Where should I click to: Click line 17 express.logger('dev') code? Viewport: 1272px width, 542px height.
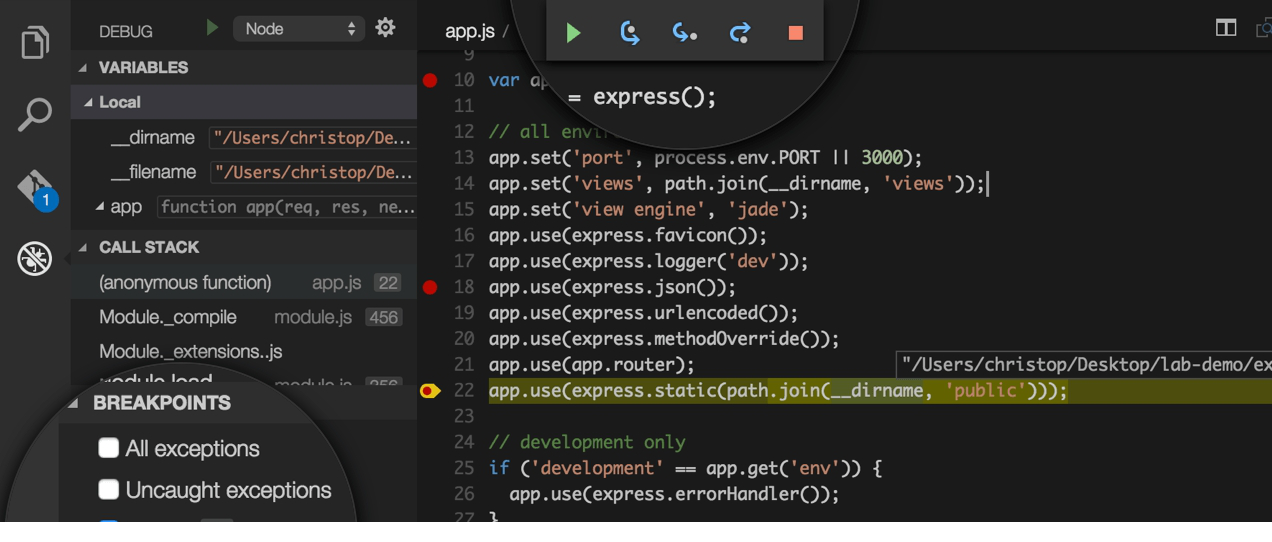coord(648,262)
